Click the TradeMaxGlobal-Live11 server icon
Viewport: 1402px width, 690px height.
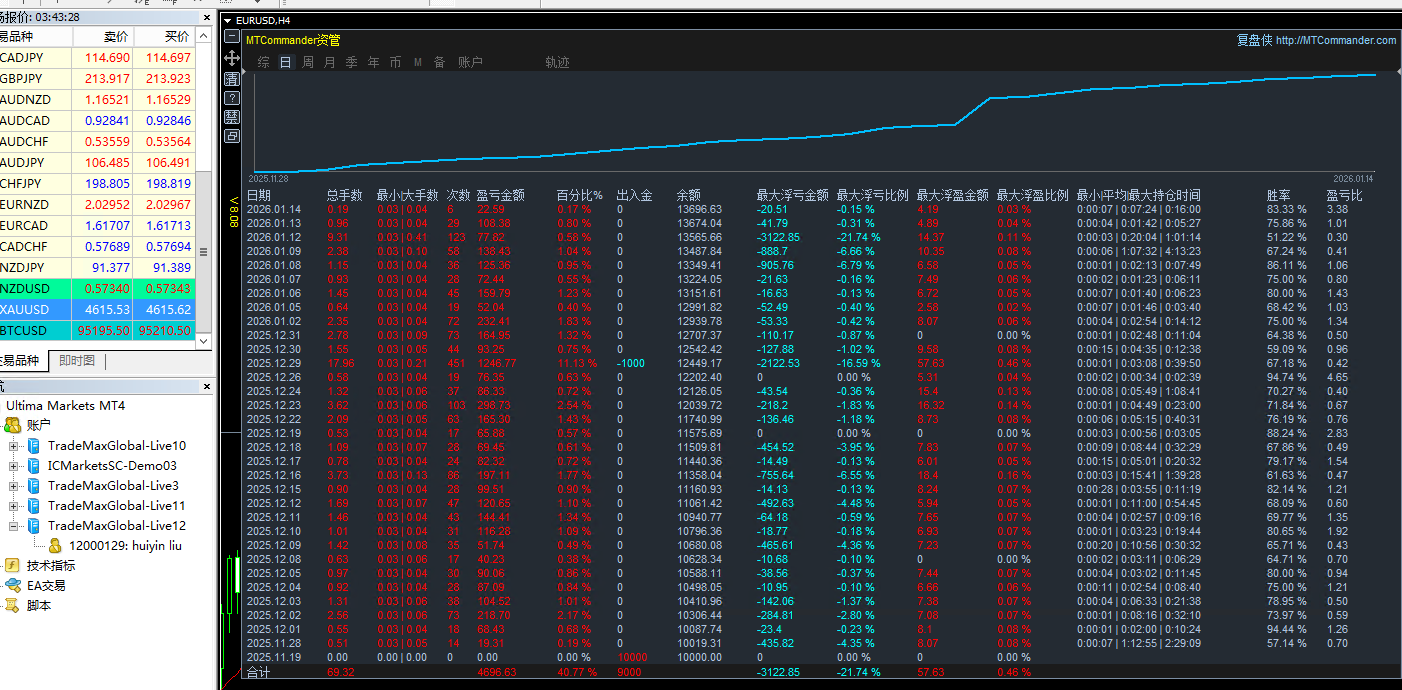pos(34,505)
